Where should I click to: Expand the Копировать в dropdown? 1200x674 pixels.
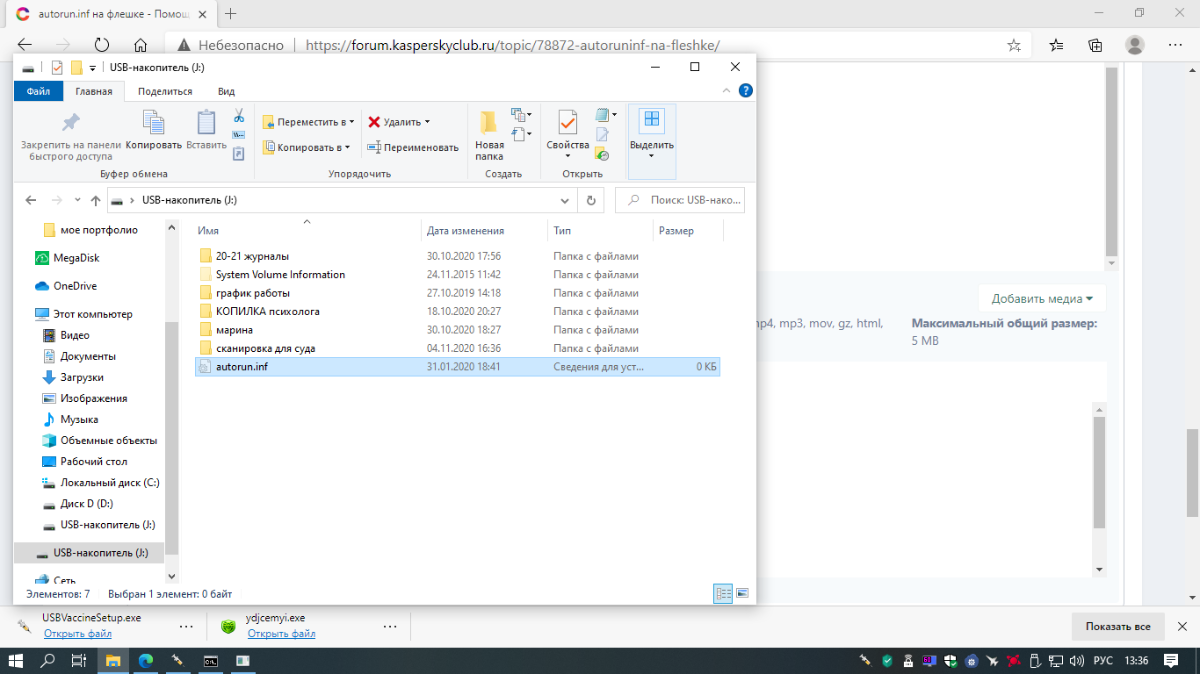coord(306,147)
